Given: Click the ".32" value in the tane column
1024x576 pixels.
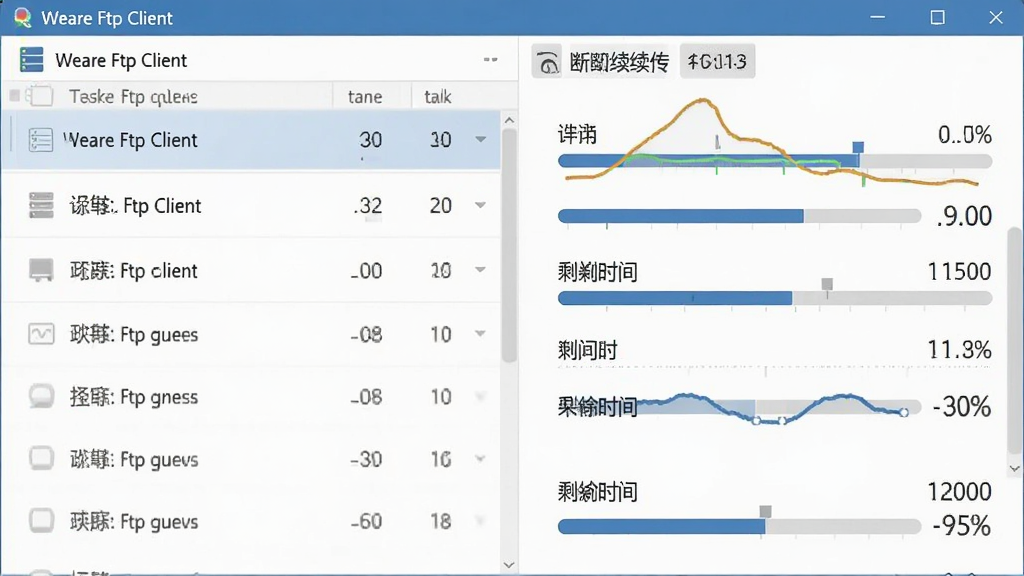Looking at the screenshot, I should click(368, 206).
